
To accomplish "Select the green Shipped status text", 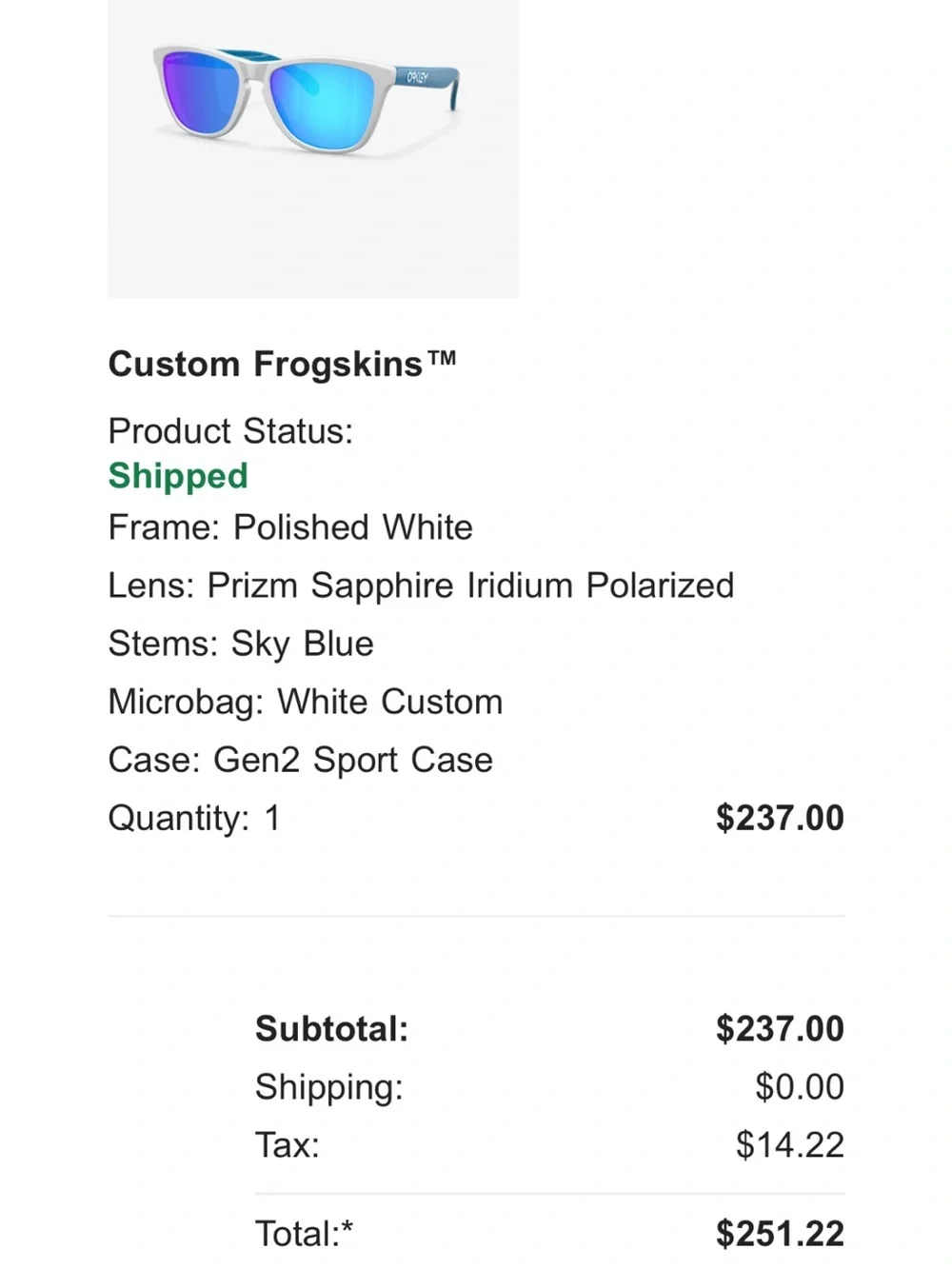I will tap(178, 475).
